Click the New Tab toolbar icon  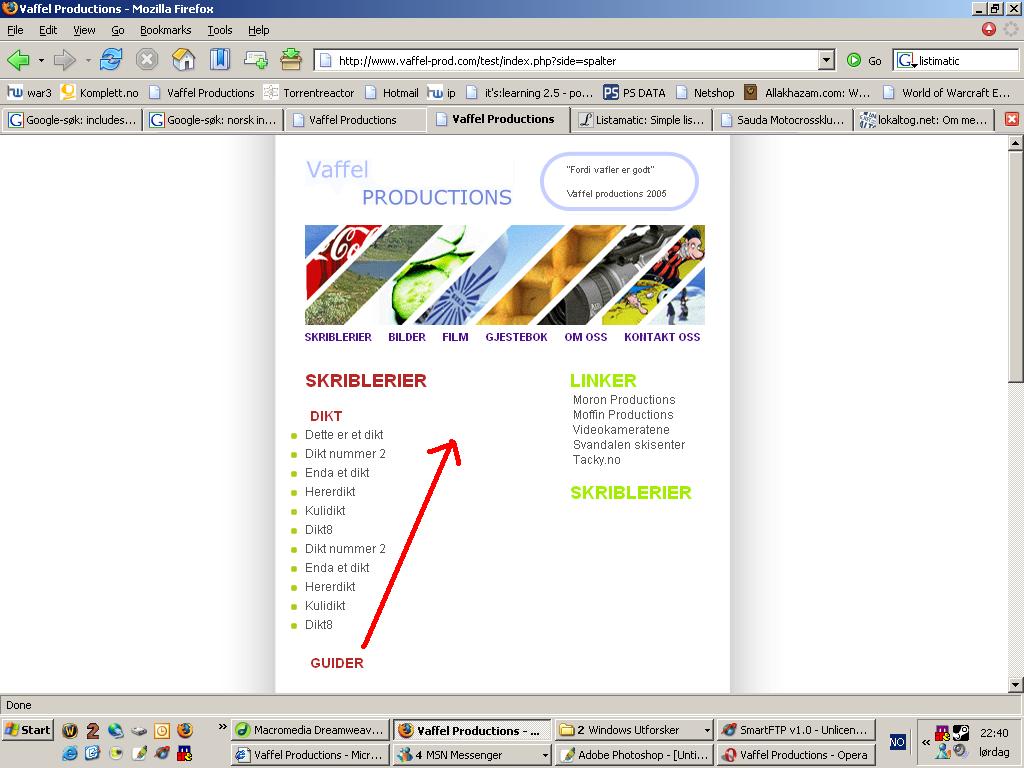[x=255, y=60]
